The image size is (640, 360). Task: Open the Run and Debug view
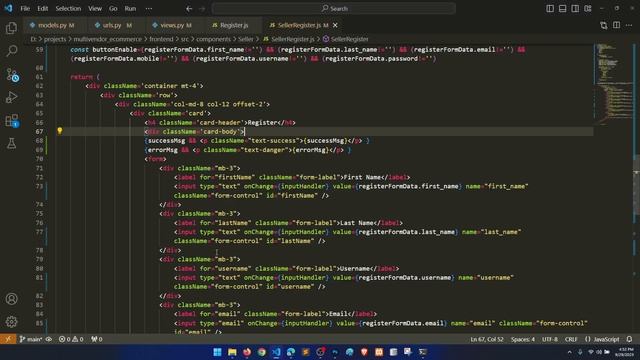click(x=11, y=97)
